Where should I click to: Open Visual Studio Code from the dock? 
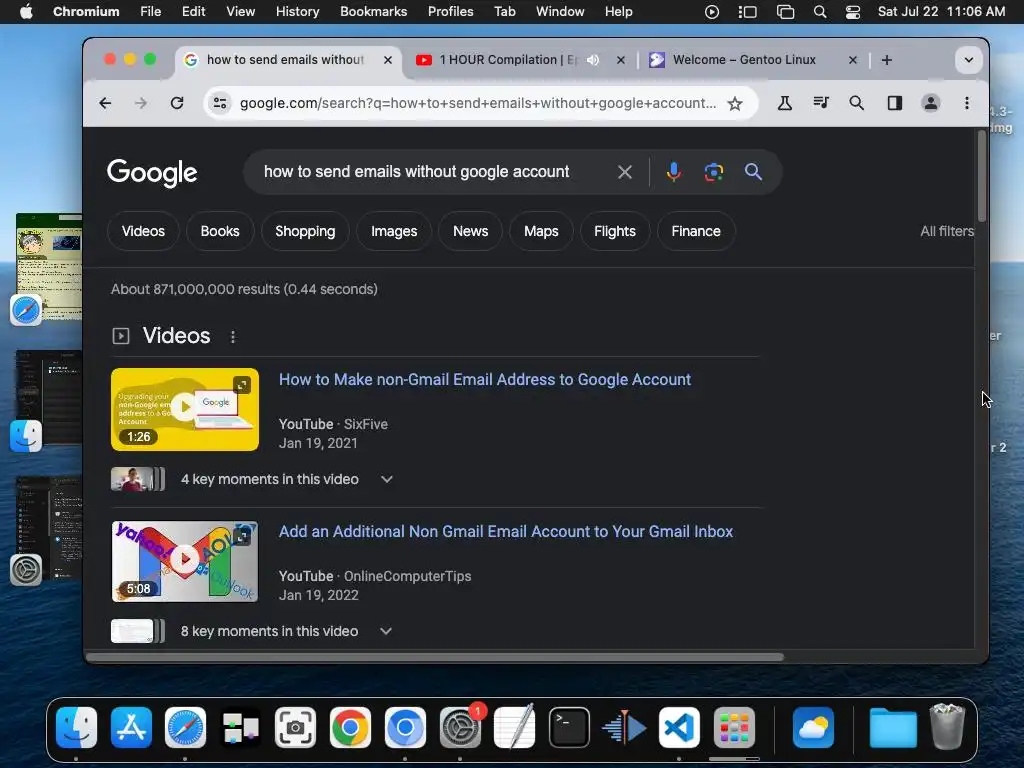(679, 728)
